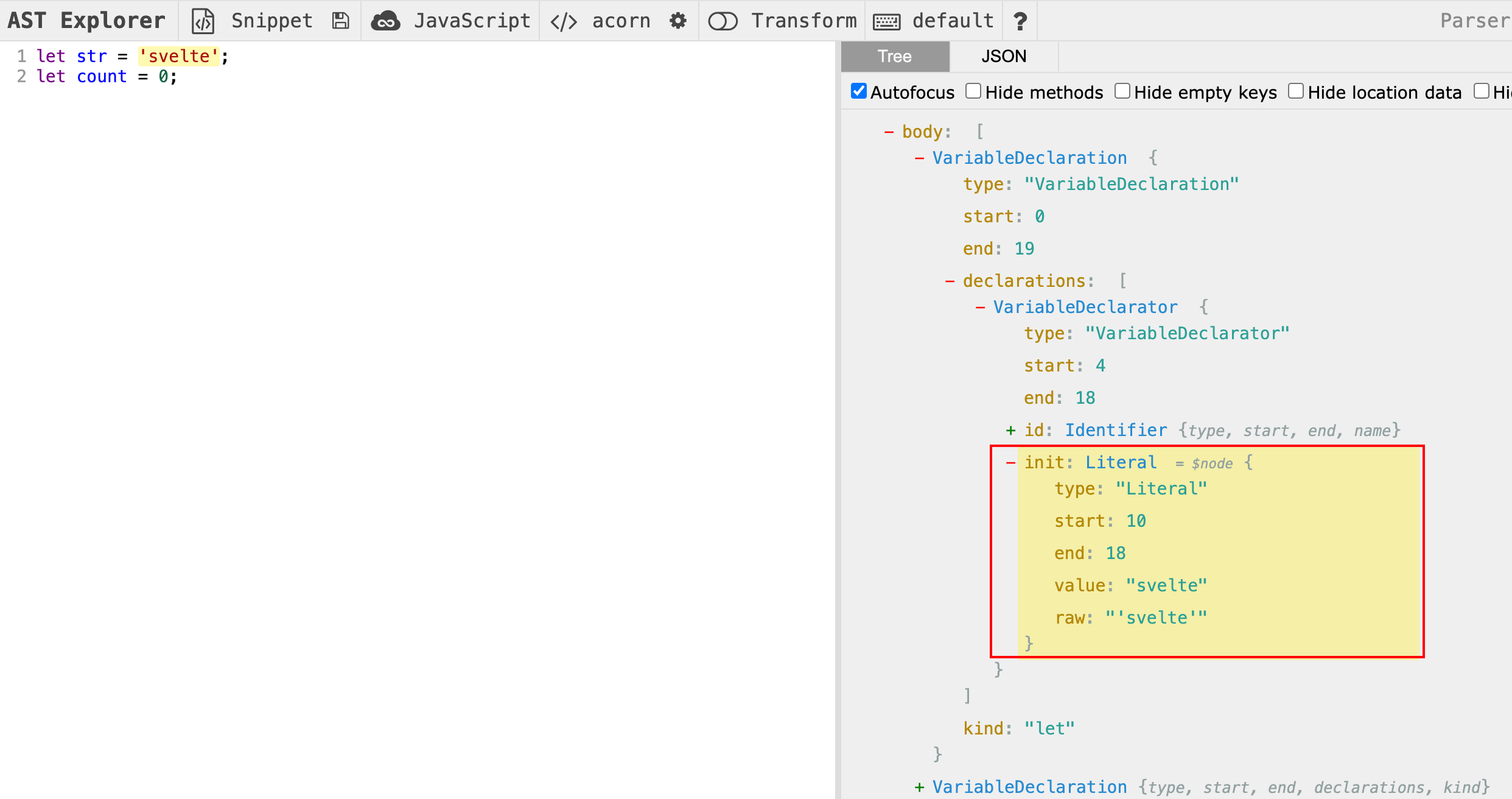
Task: Expand the id Identifier node
Action: pyautogui.click(x=1010, y=431)
